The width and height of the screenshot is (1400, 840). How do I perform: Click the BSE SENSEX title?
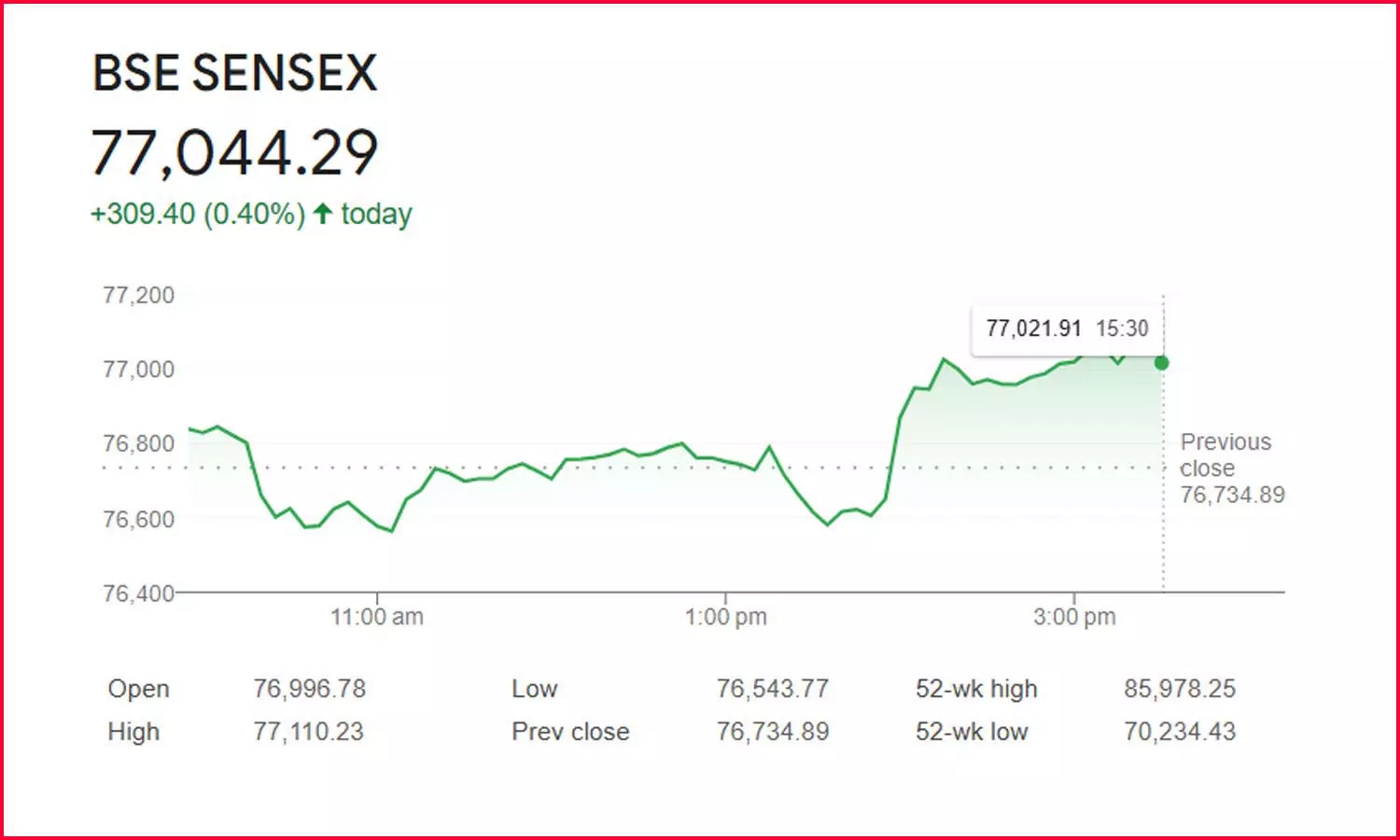pyautogui.click(x=234, y=73)
